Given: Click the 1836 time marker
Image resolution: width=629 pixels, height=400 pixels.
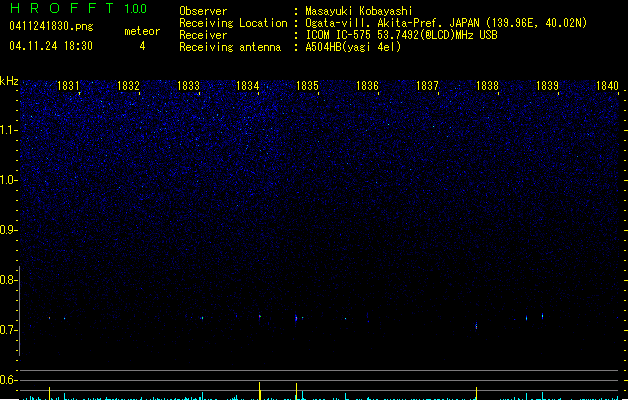Looking at the screenshot, I should [367, 85].
